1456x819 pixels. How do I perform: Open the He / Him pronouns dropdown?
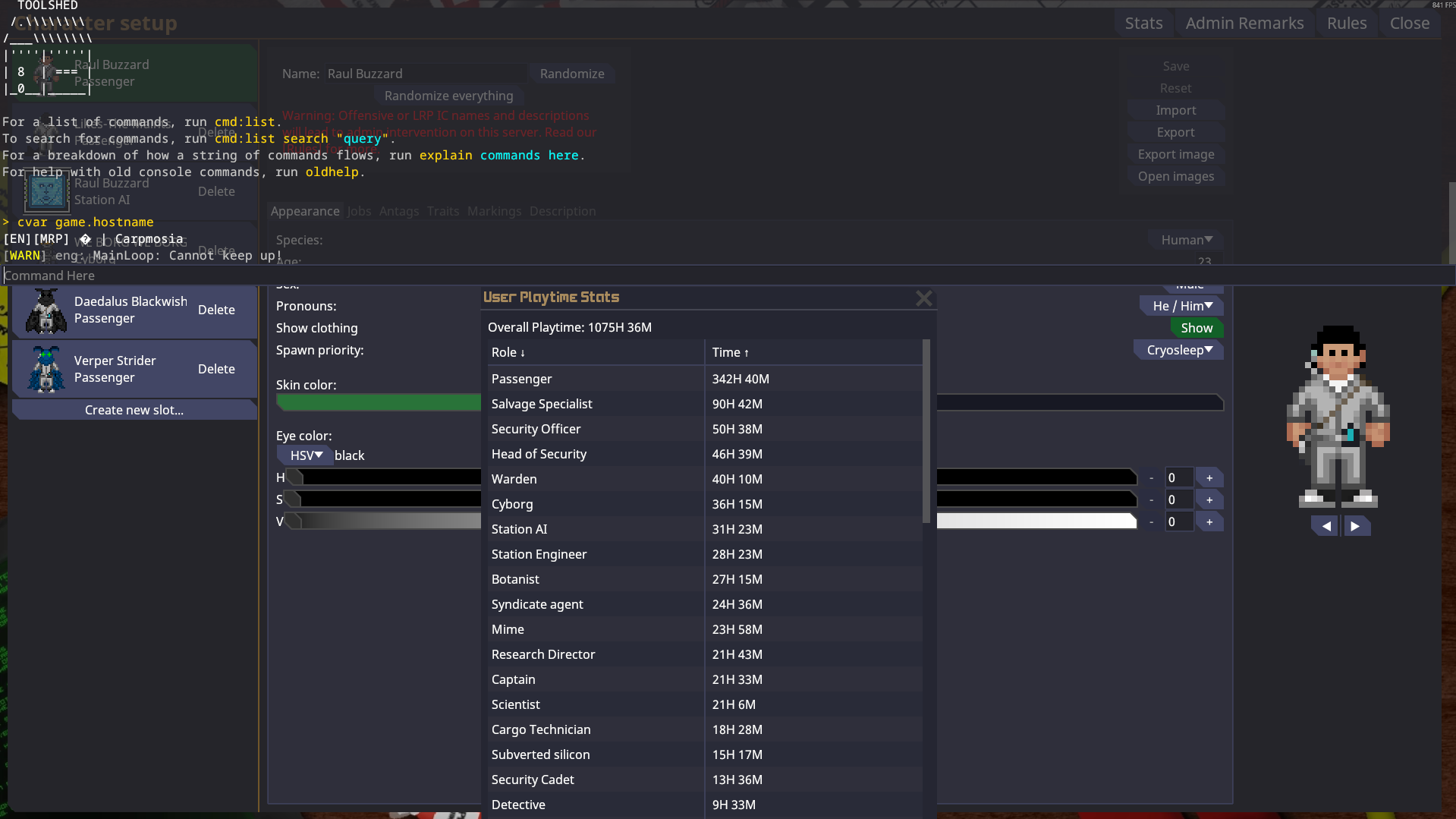click(x=1181, y=306)
